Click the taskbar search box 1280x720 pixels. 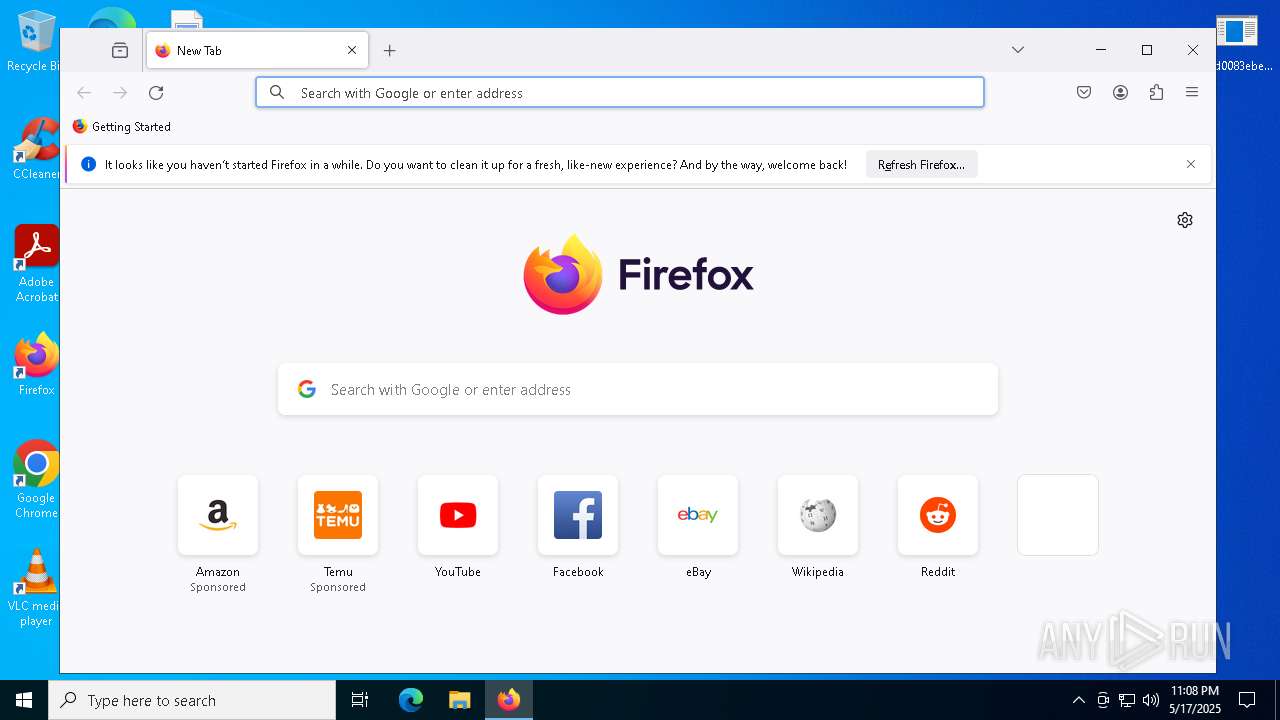[192, 700]
